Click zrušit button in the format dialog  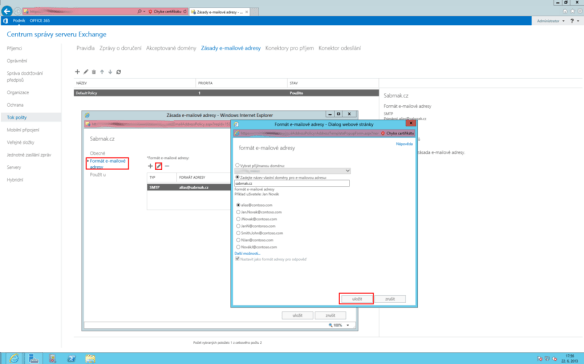point(390,299)
